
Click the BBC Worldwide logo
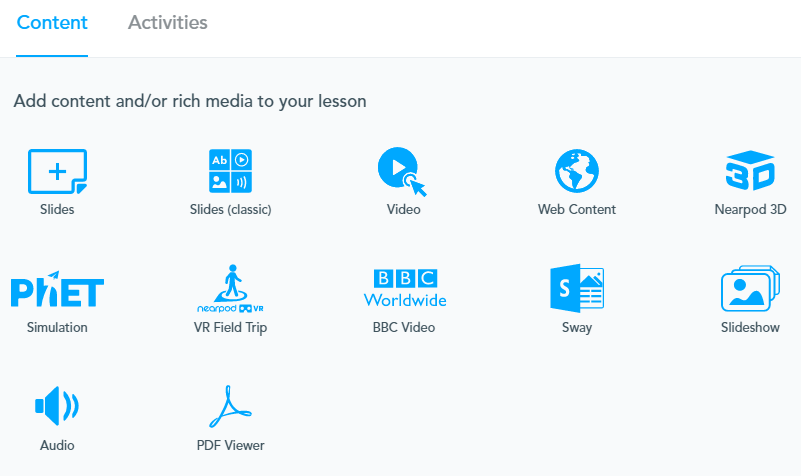point(404,288)
